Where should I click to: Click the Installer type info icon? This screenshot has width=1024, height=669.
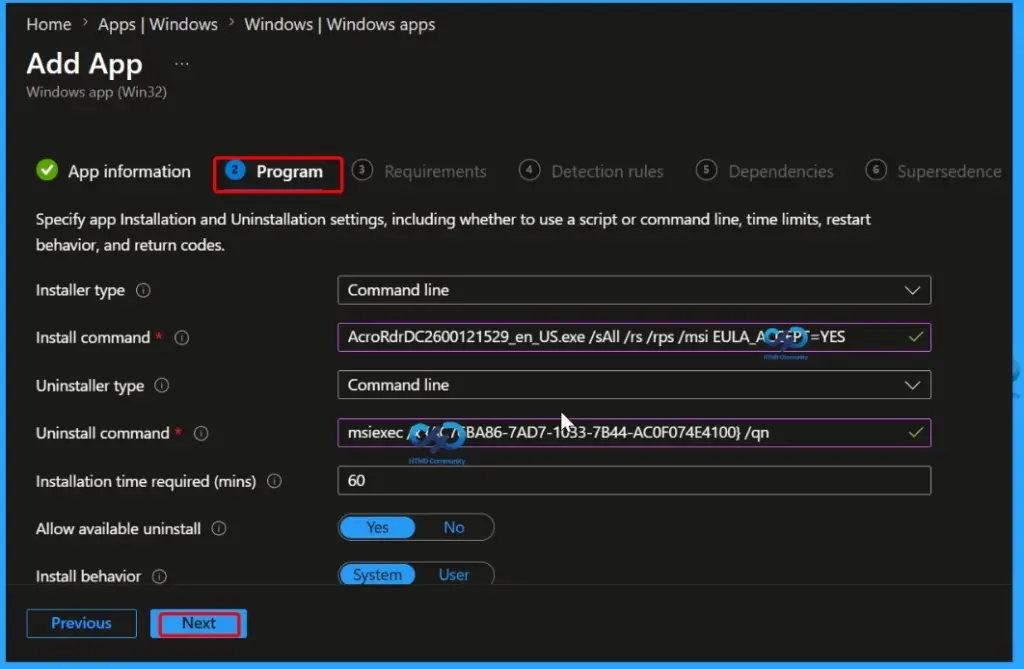[x=143, y=290]
